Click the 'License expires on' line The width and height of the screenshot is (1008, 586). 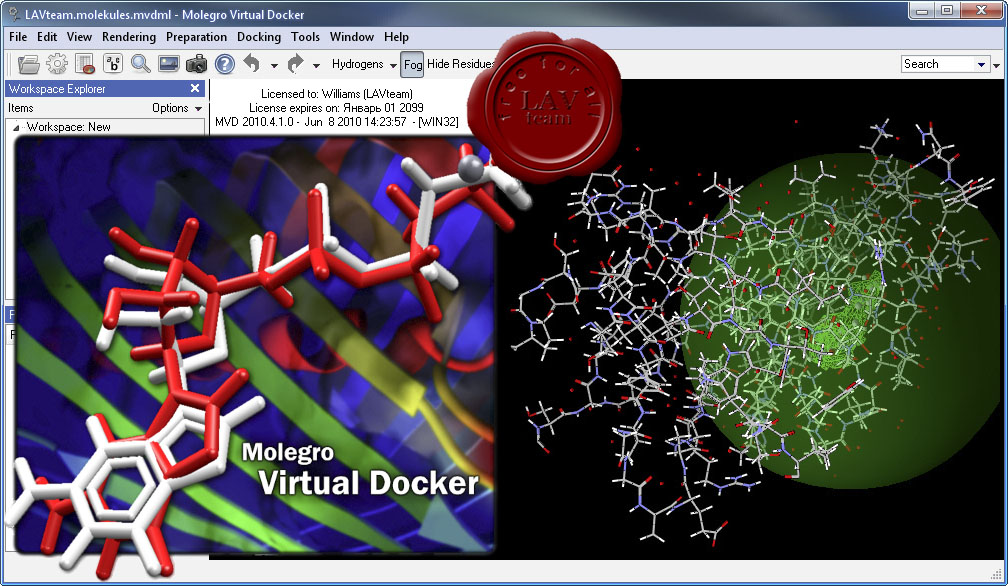pos(336,108)
